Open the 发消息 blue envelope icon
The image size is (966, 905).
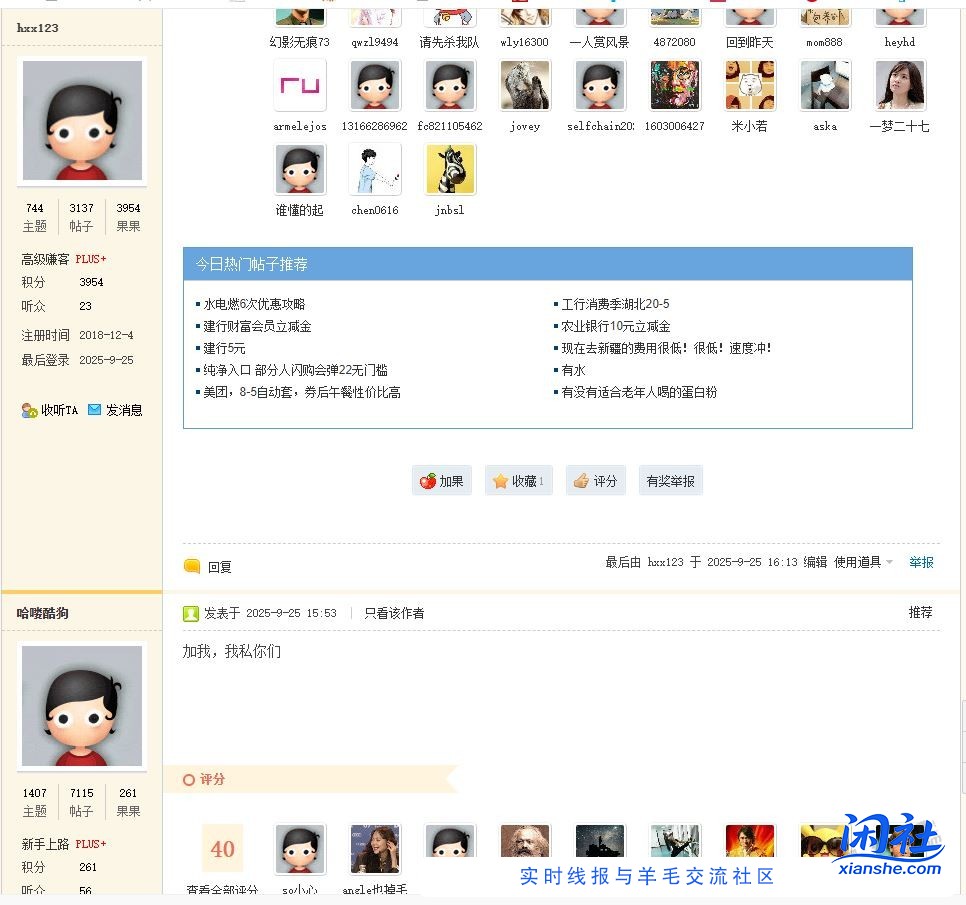(94, 409)
